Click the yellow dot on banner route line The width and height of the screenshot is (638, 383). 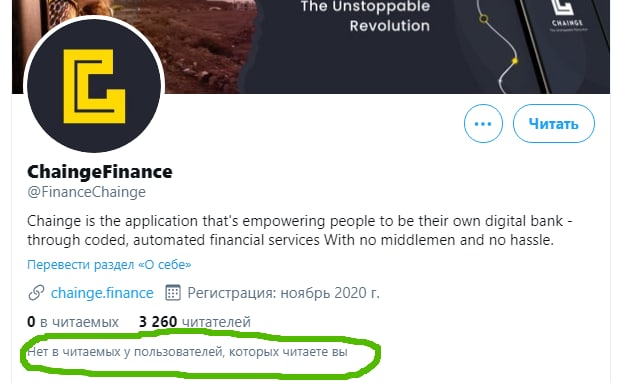pyautogui.click(x=515, y=61)
